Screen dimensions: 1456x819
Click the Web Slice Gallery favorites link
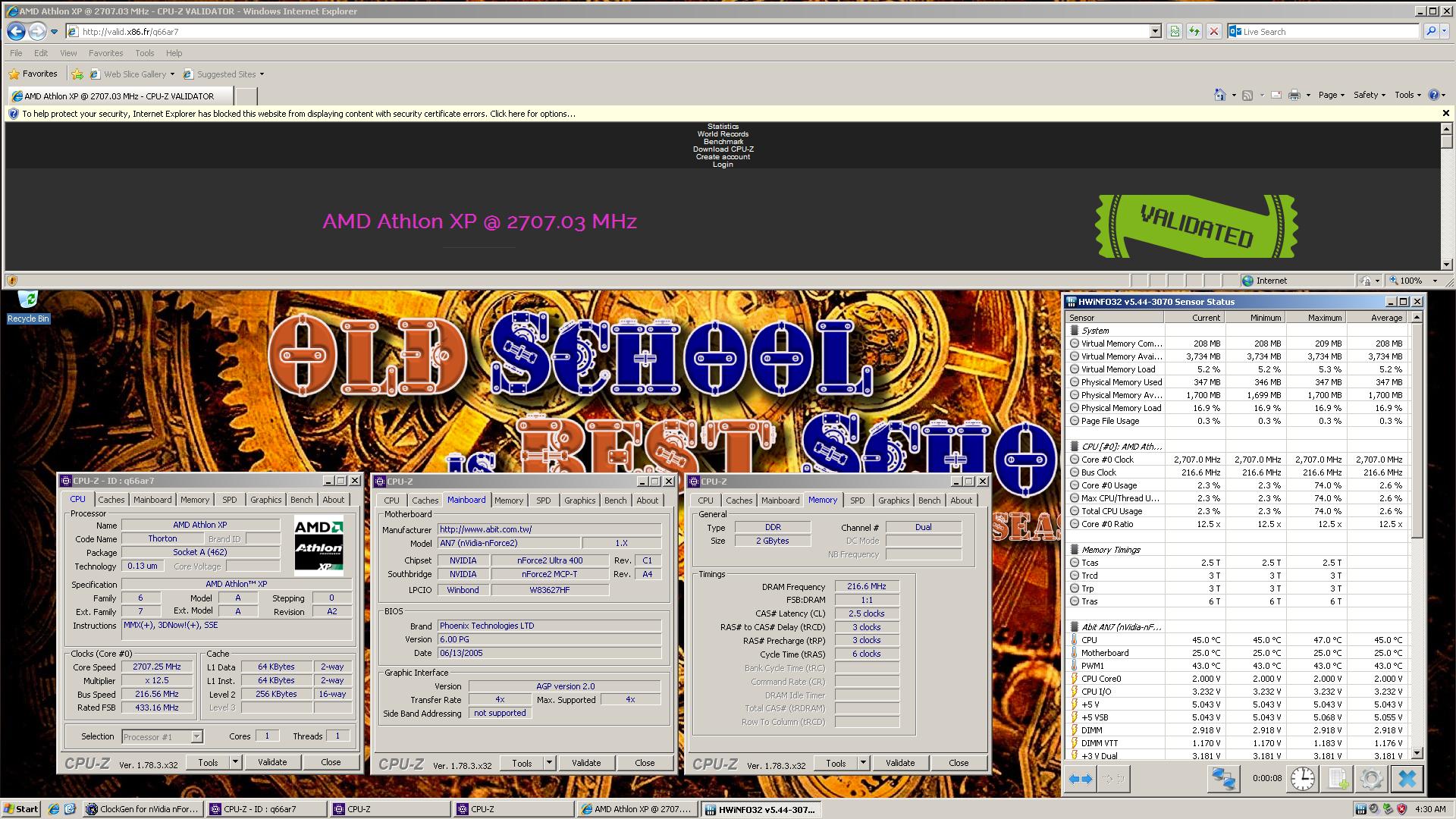(x=132, y=74)
